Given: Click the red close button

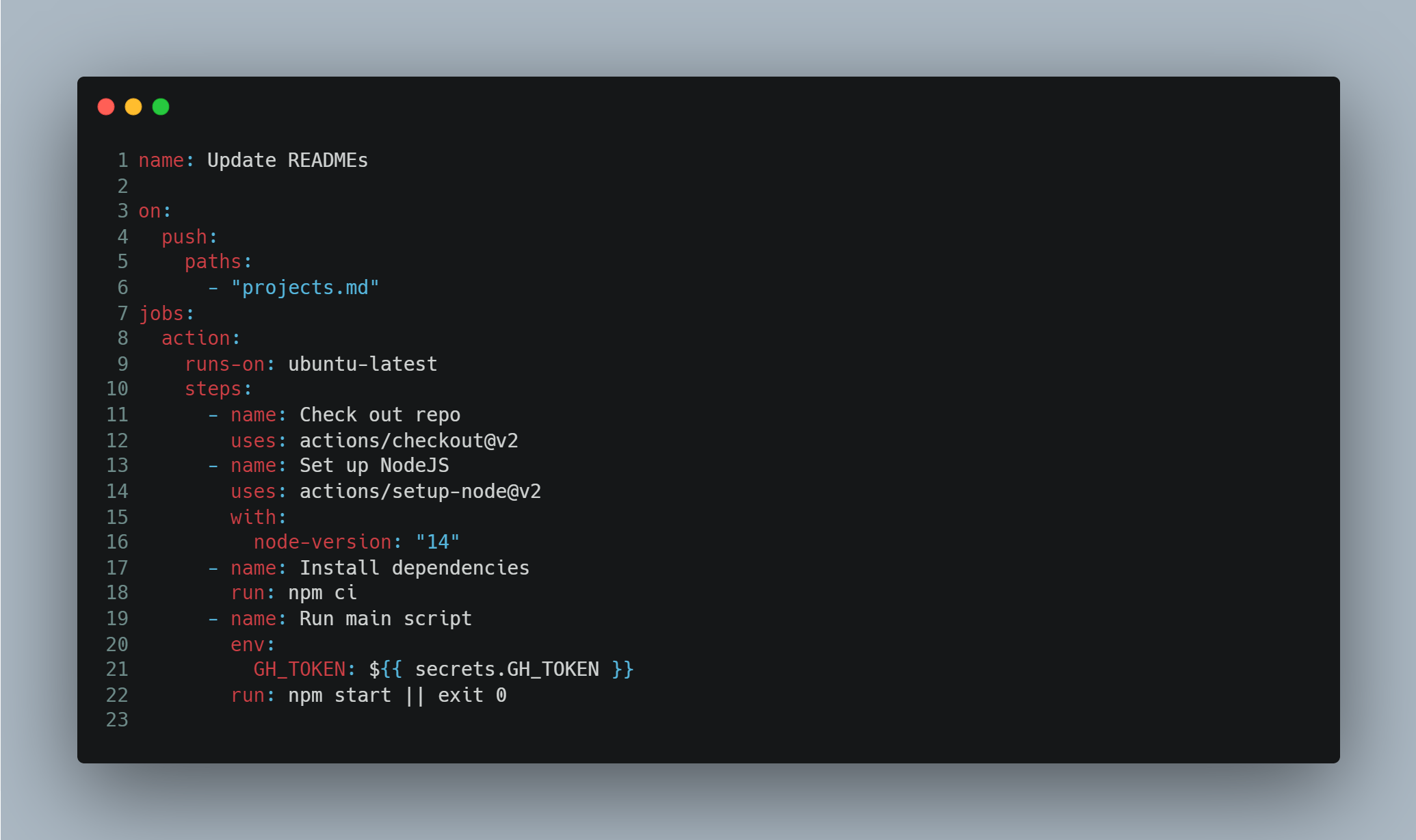Looking at the screenshot, I should point(106,105).
